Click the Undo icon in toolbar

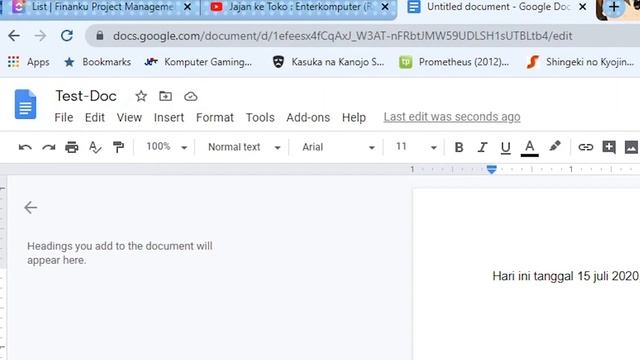tap(25, 147)
